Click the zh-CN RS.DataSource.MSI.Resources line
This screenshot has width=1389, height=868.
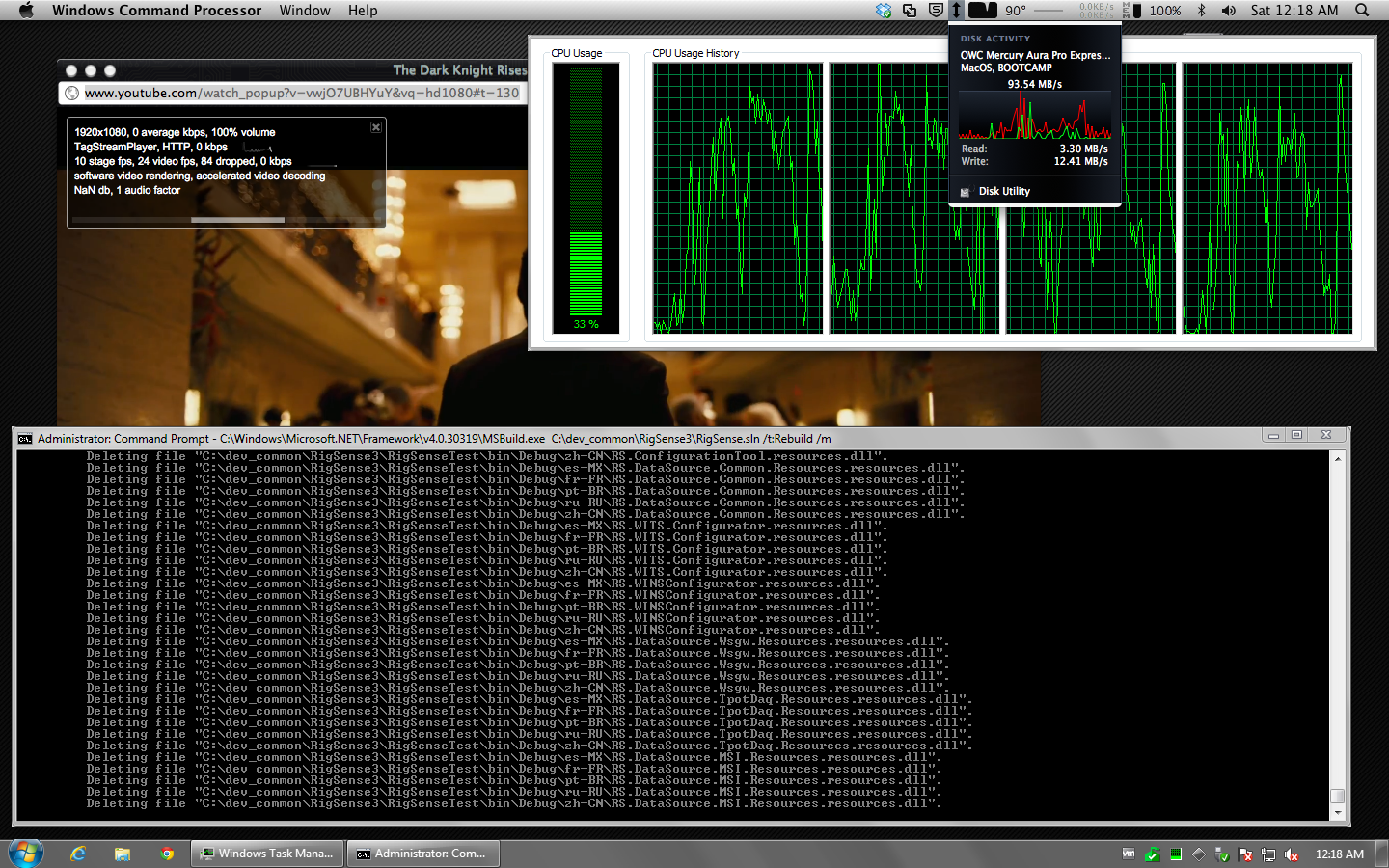click(x=513, y=803)
